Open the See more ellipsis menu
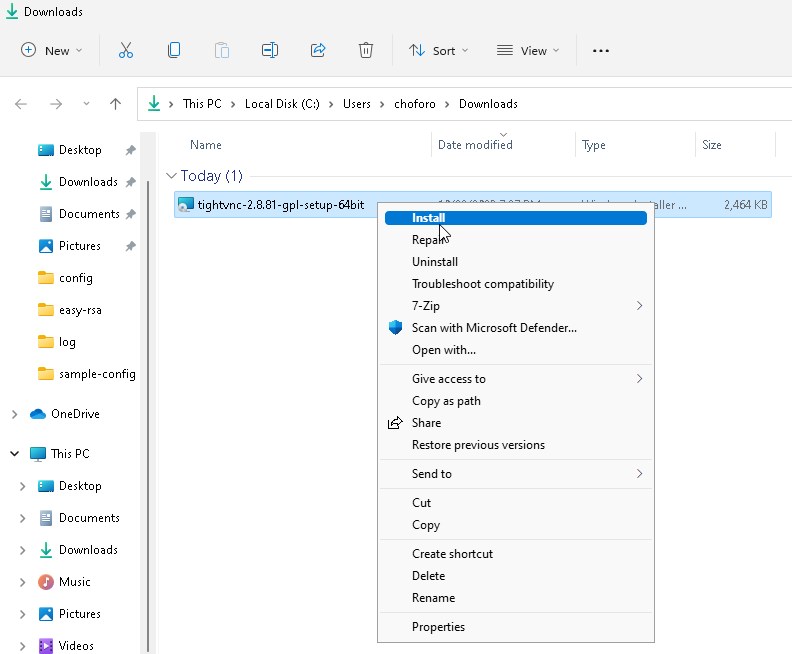The width and height of the screenshot is (792, 654). 601,51
